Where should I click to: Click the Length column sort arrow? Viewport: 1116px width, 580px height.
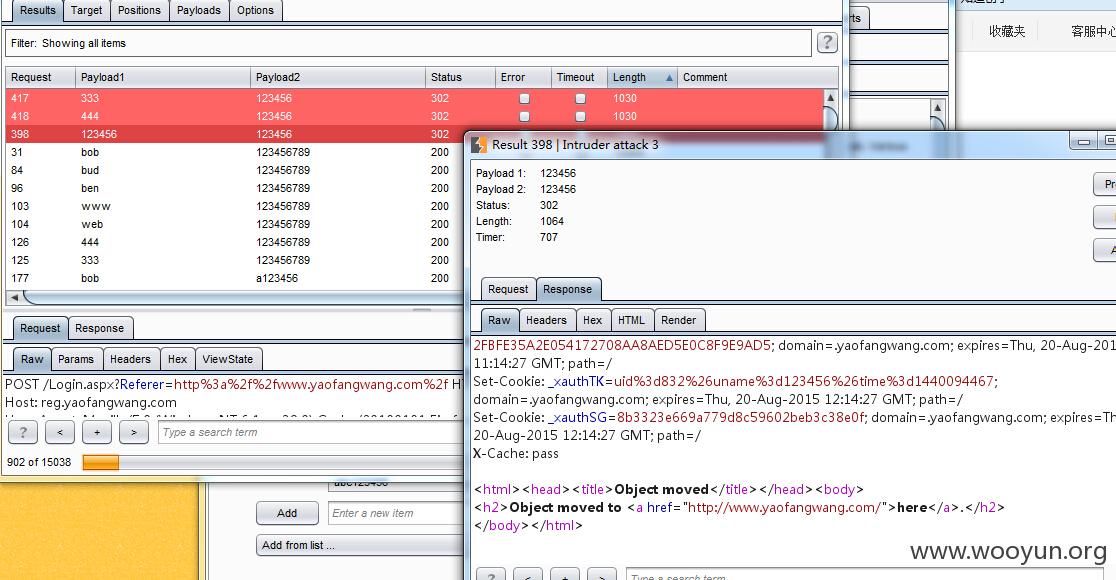[x=669, y=78]
